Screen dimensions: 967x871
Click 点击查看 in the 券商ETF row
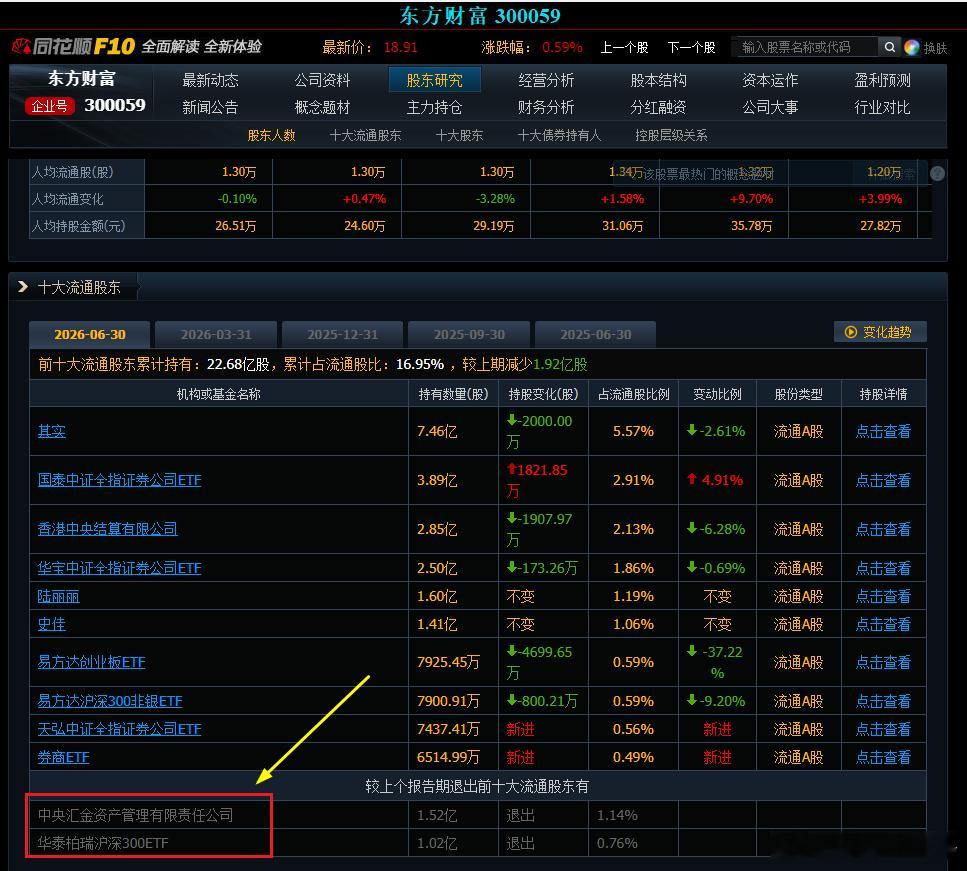coord(883,757)
